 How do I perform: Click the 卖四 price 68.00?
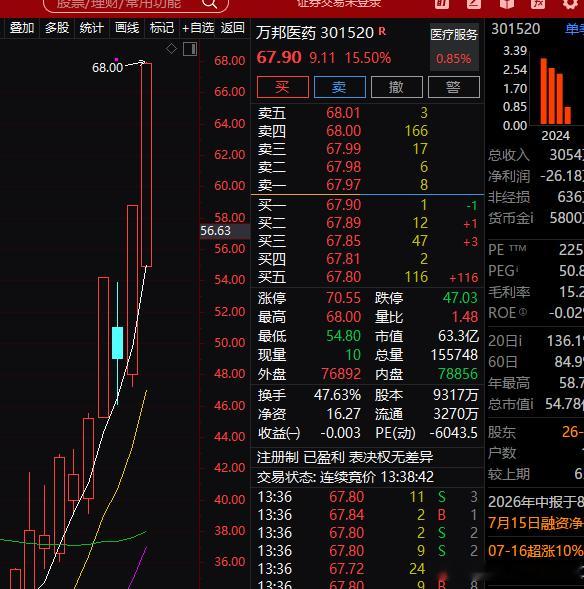tap(343, 131)
